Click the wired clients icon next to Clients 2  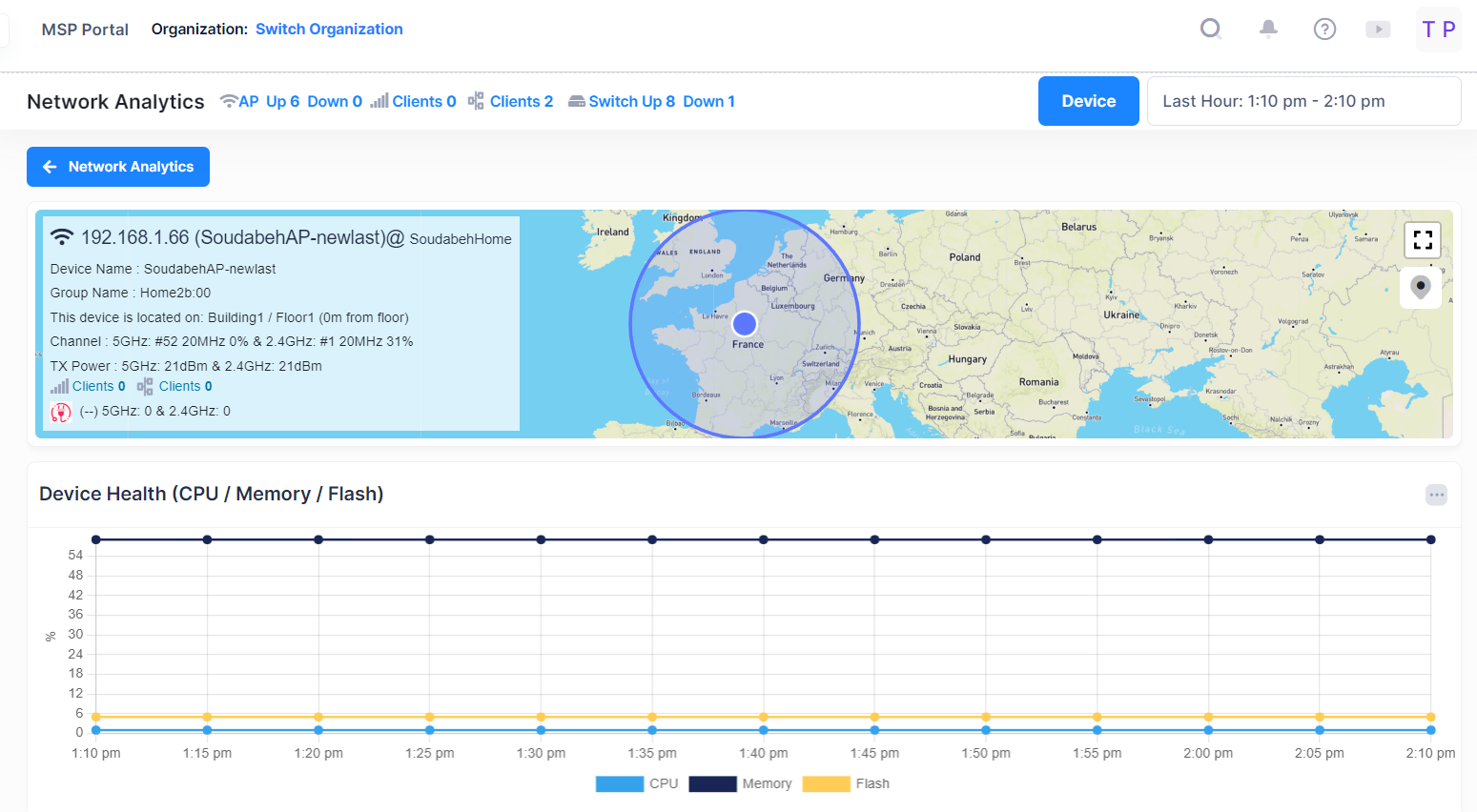(x=476, y=101)
